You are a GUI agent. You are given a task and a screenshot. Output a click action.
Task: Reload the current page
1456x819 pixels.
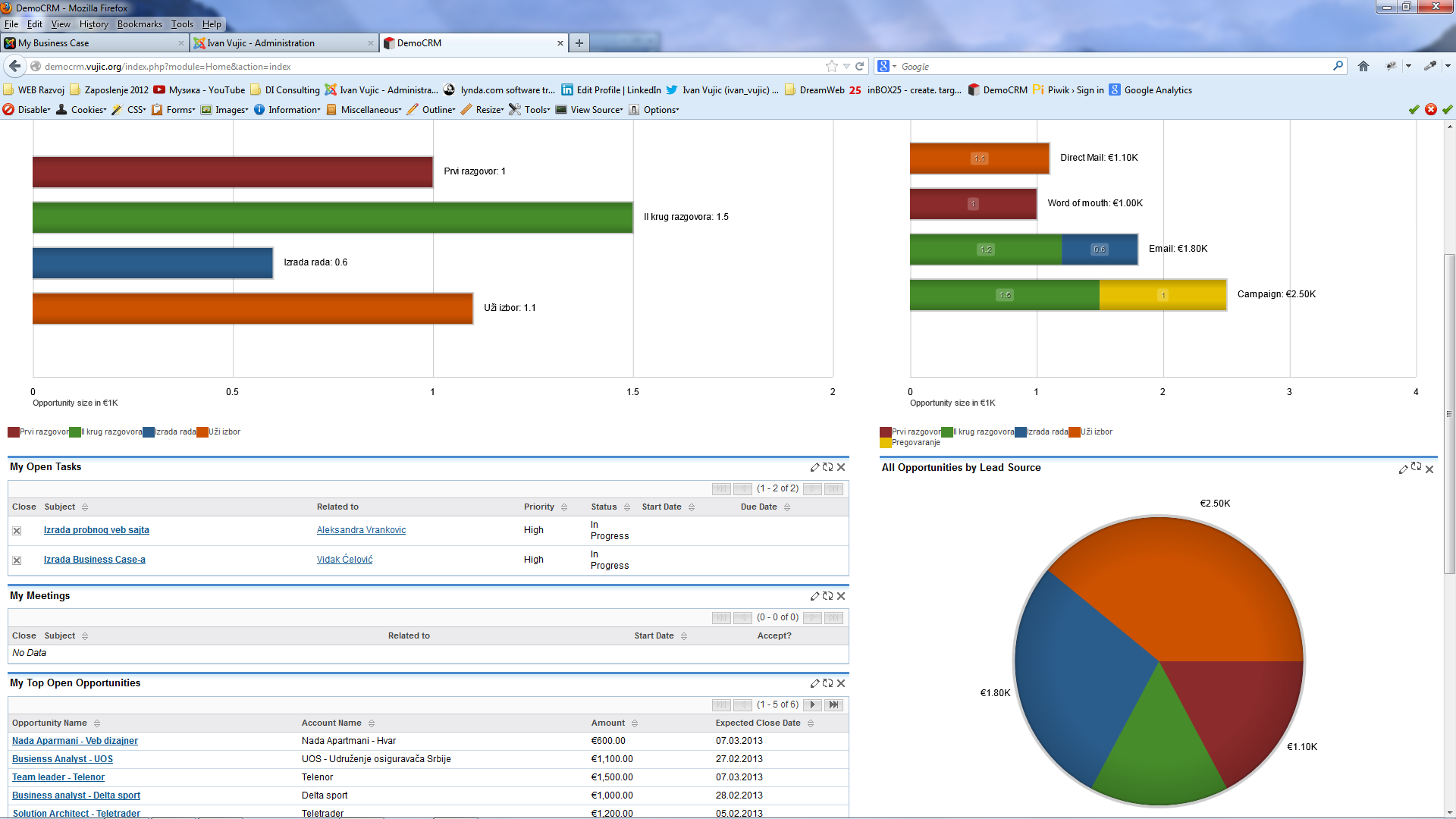860,66
